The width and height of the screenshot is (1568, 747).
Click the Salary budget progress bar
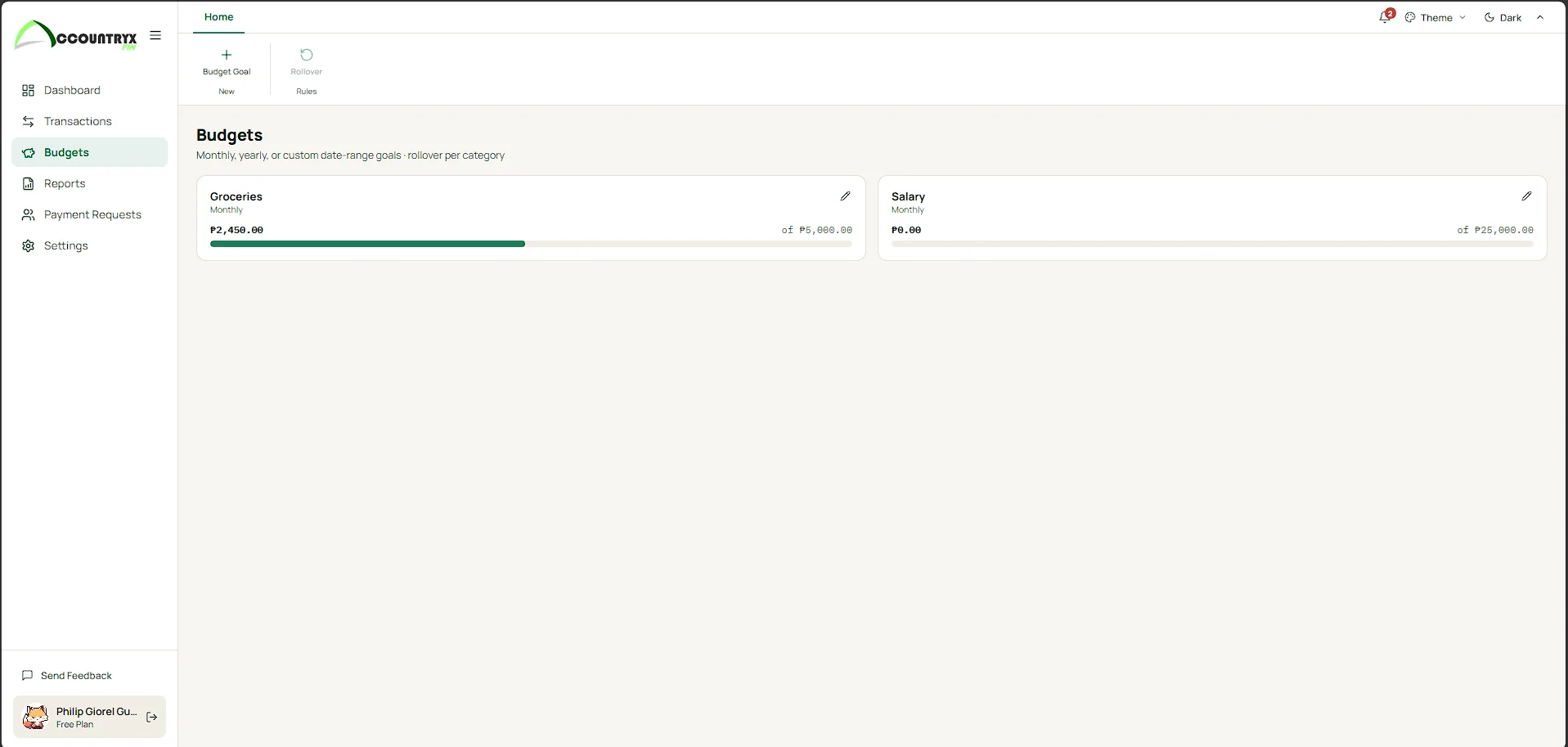click(1212, 244)
